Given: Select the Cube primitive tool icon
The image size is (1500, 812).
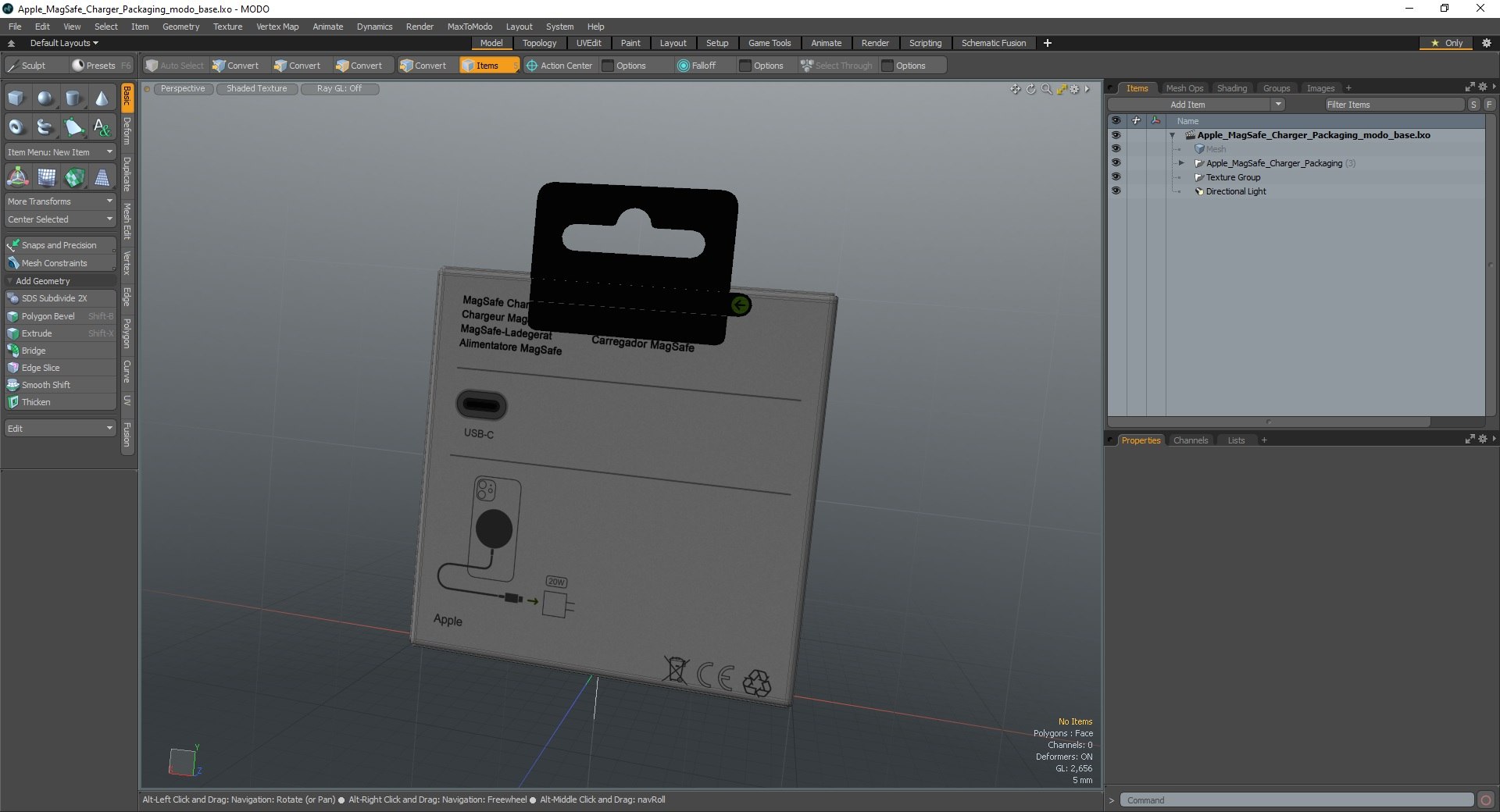Looking at the screenshot, I should (x=16, y=98).
